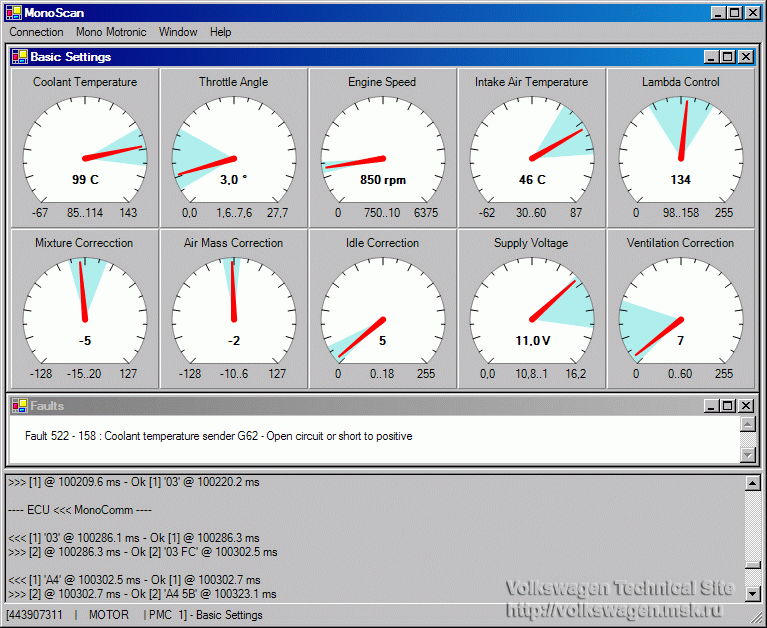Close the Faults child window
Screen dimensions: 767x628
pos(745,406)
